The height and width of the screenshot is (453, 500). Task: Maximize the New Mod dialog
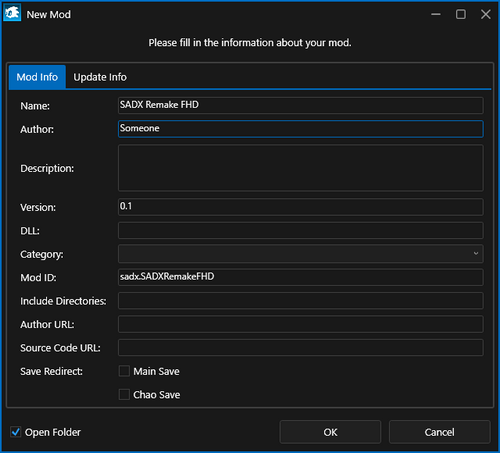tap(461, 14)
